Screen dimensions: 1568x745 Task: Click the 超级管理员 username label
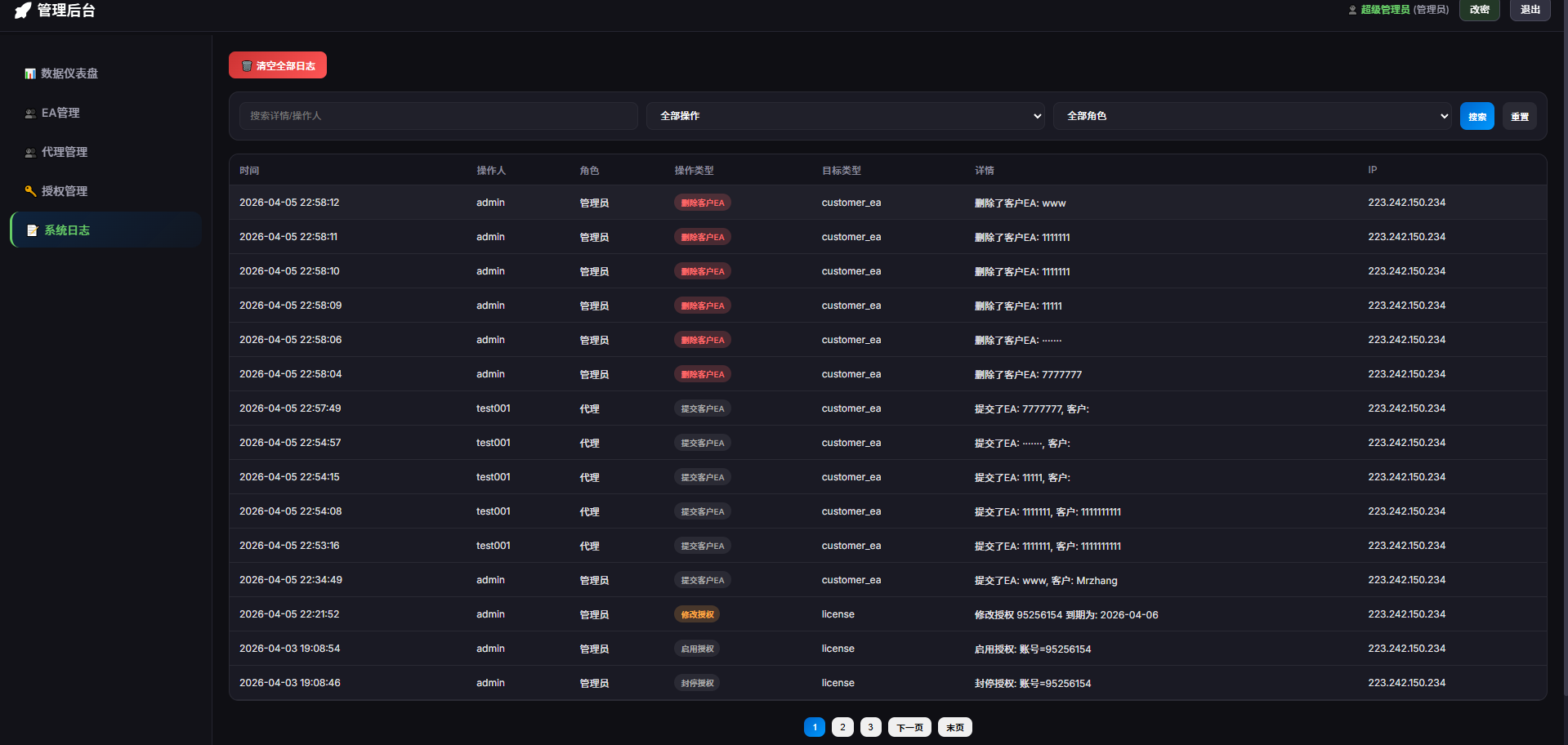[x=1385, y=10]
